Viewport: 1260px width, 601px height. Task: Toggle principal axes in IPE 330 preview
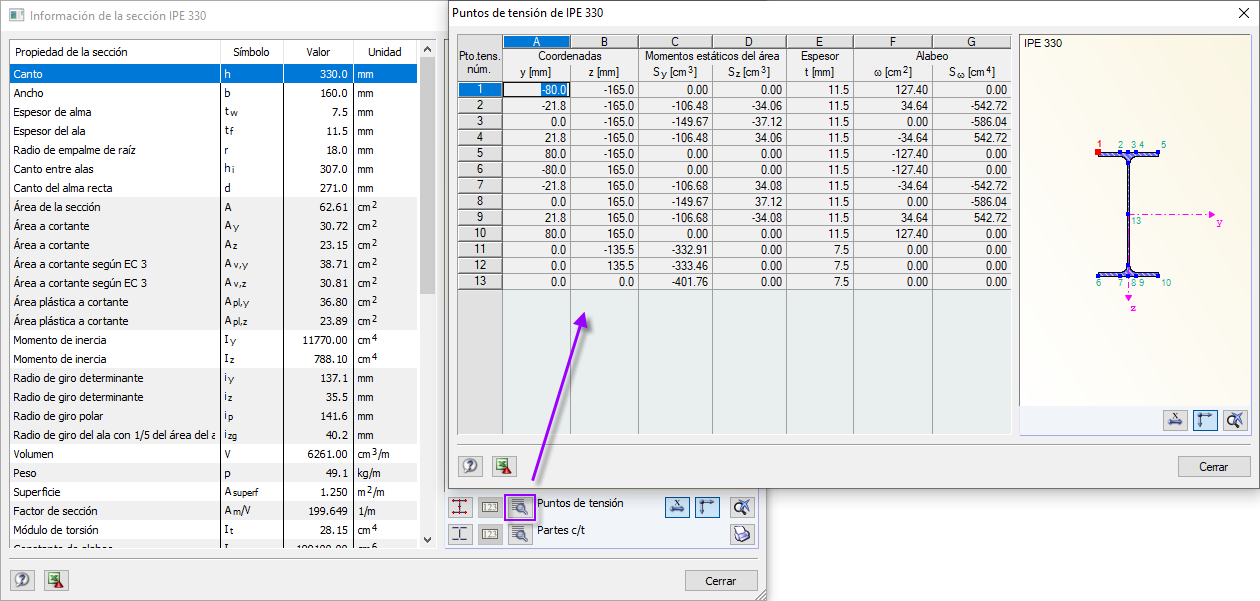1206,420
